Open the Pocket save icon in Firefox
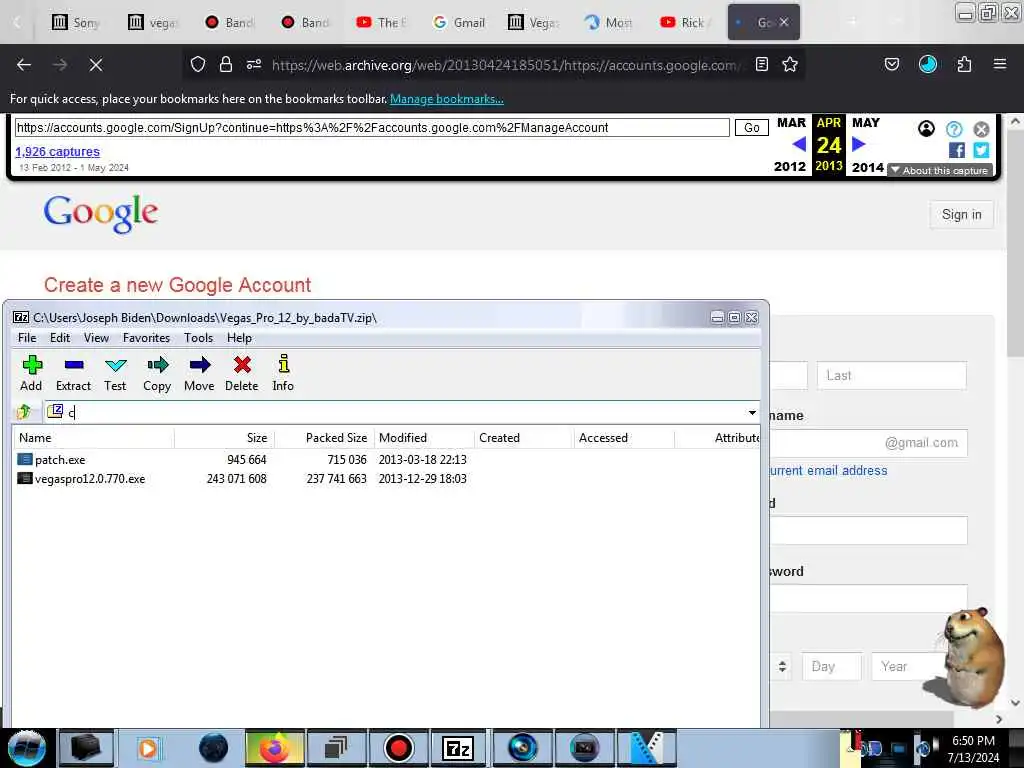 coord(891,64)
